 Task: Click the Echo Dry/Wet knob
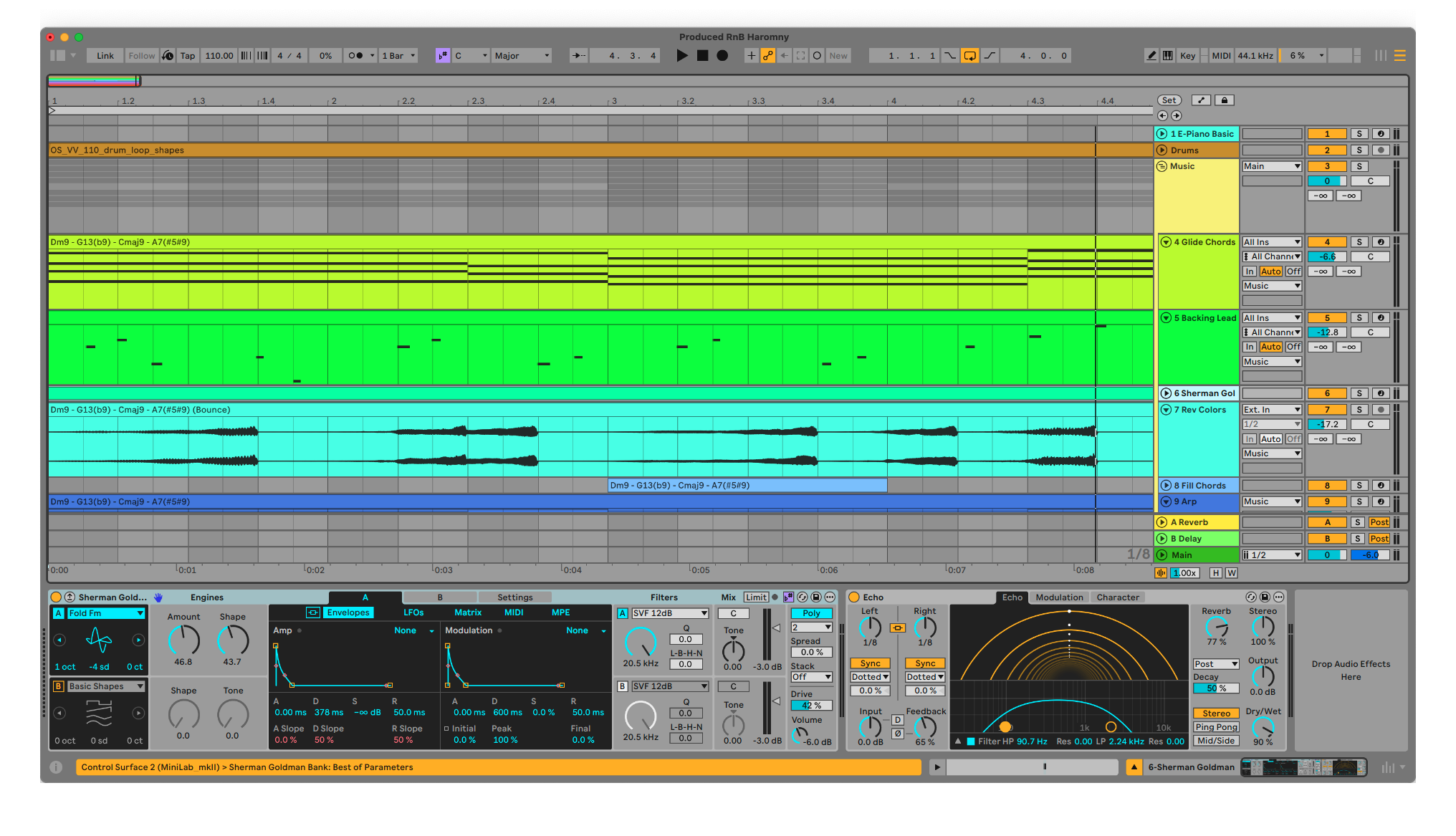point(1263,728)
